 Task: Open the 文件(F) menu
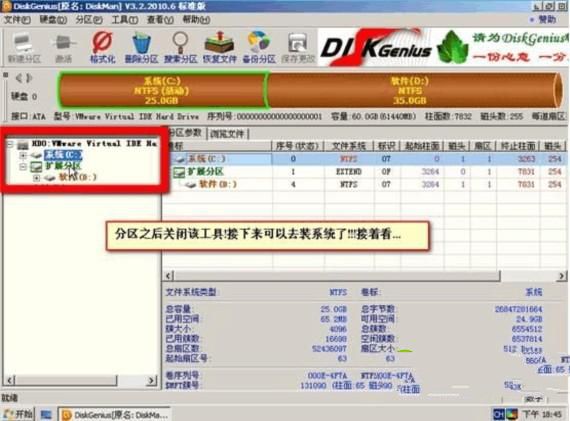[x=17, y=20]
